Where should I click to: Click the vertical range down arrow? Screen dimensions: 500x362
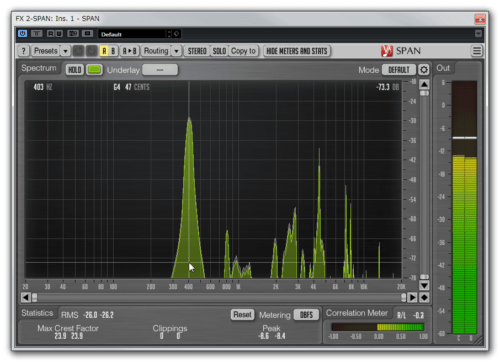(x=424, y=286)
